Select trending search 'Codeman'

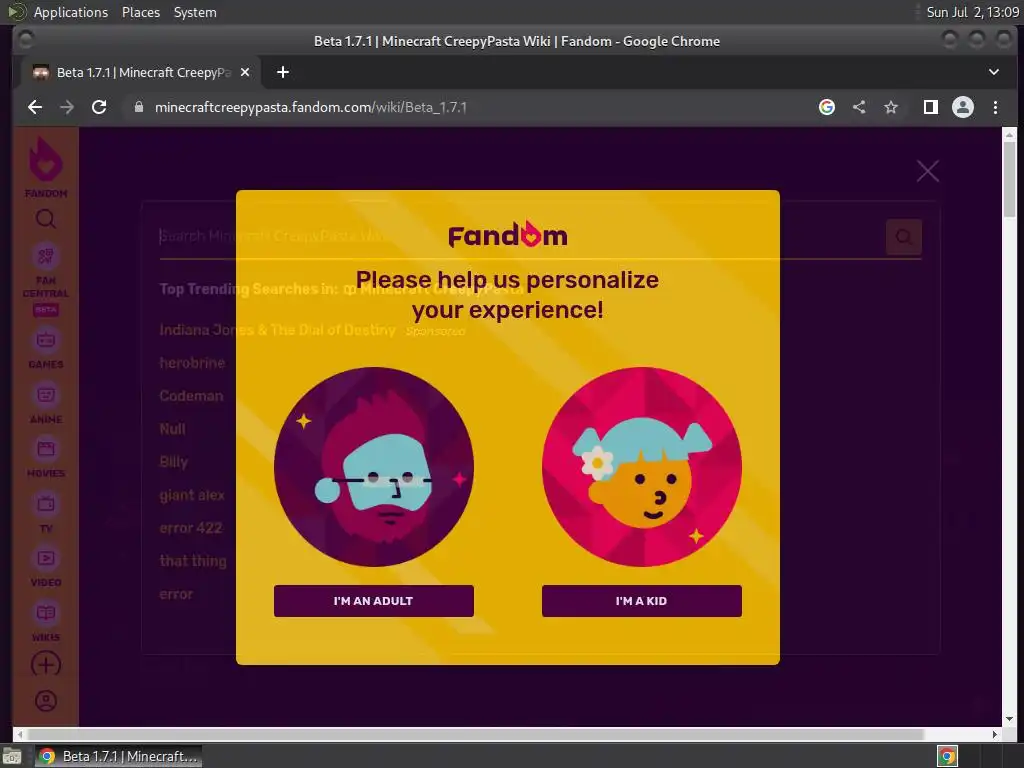tap(191, 396)
